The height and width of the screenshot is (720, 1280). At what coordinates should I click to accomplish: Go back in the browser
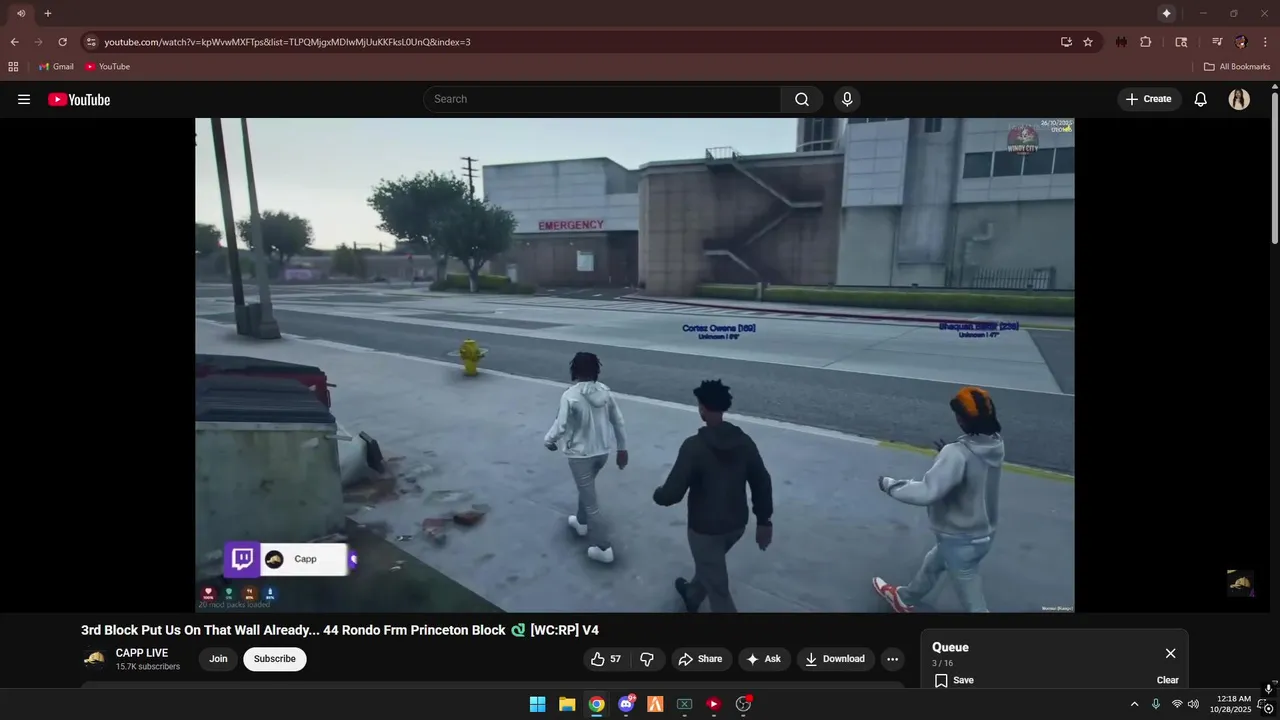coord(14,42)
